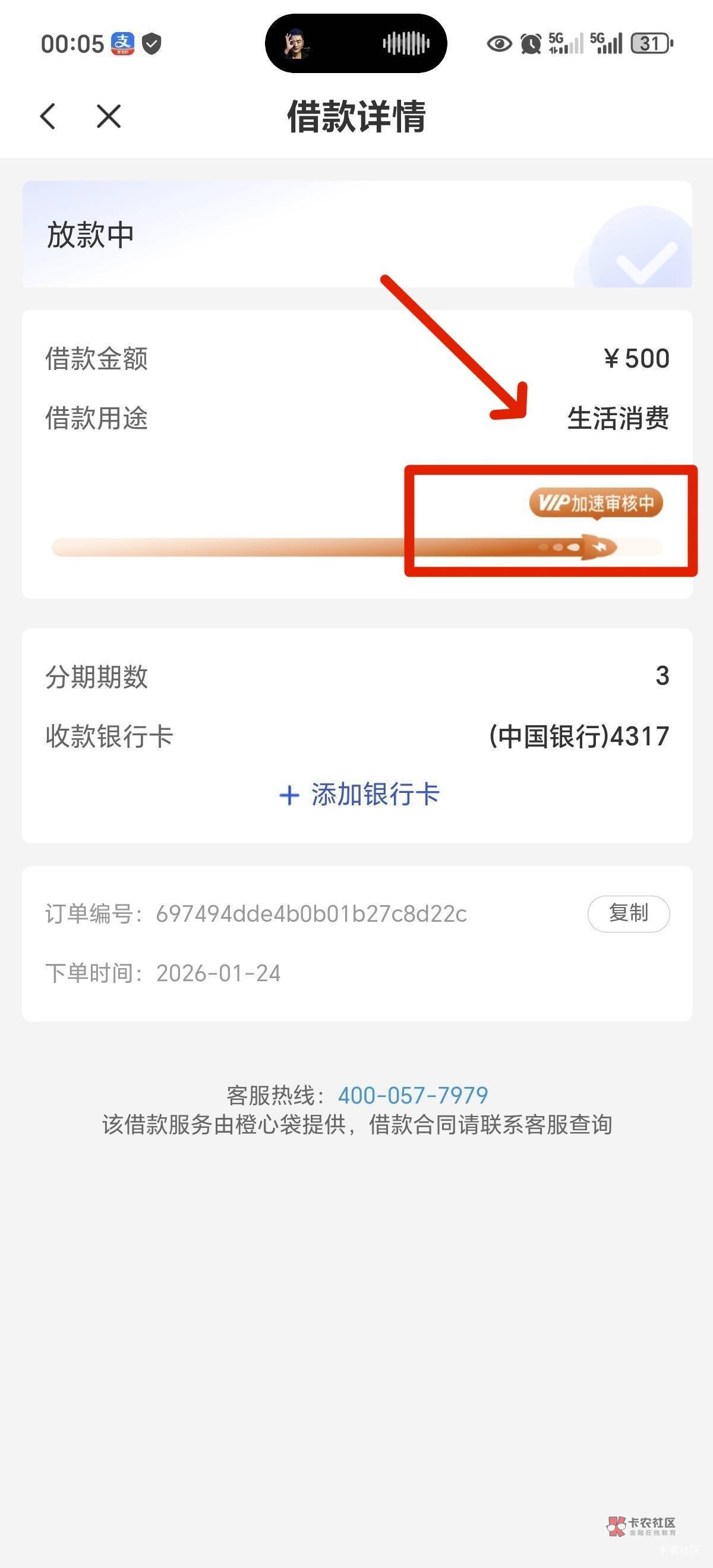Tap the shield security status icon
This screenshot has width=713, height=1568.
152,44
